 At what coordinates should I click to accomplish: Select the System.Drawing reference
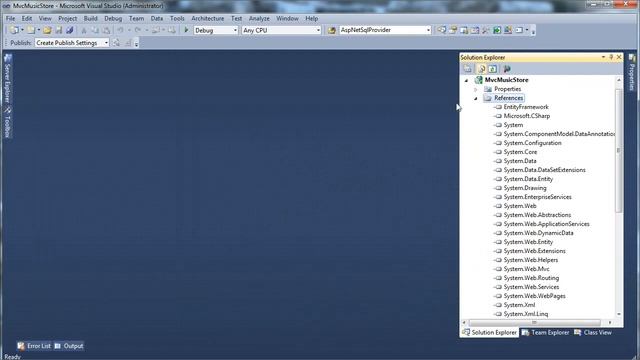pos(524,188)
